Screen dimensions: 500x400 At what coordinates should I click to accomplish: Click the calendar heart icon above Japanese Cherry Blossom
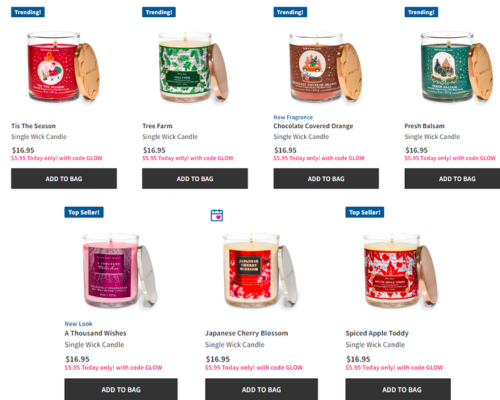coord(217,215)
